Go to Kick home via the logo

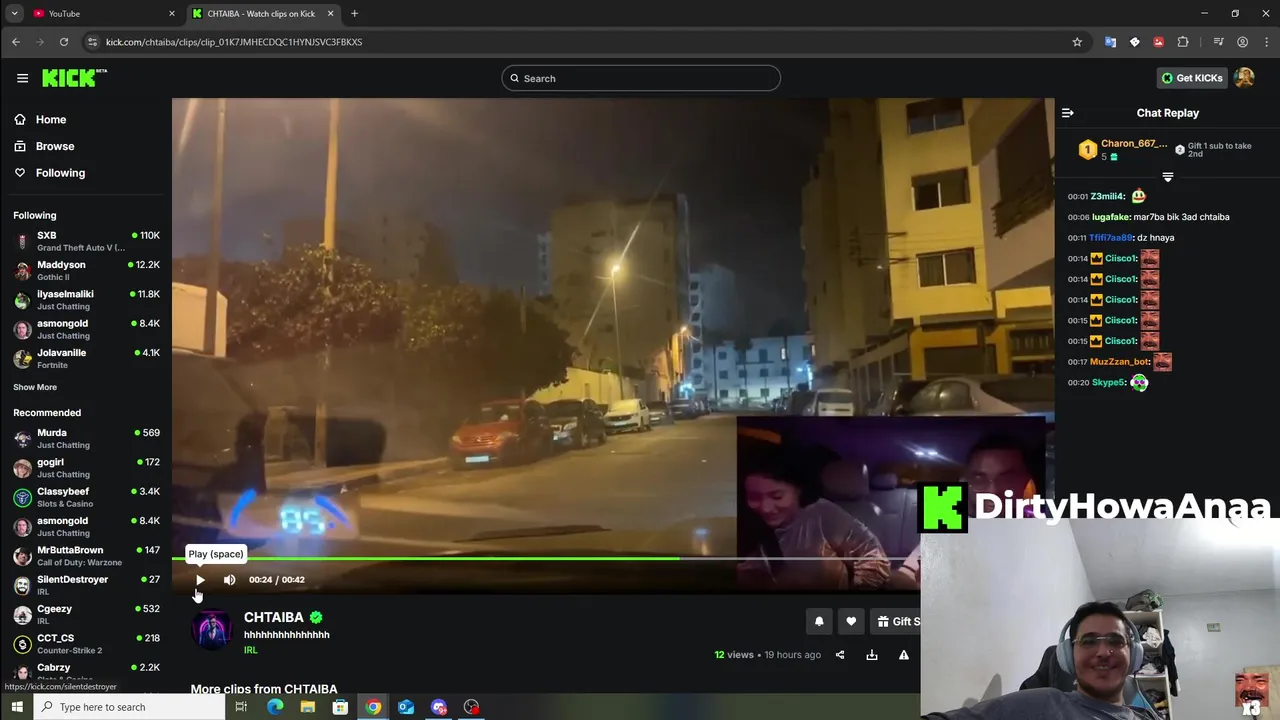74,78
